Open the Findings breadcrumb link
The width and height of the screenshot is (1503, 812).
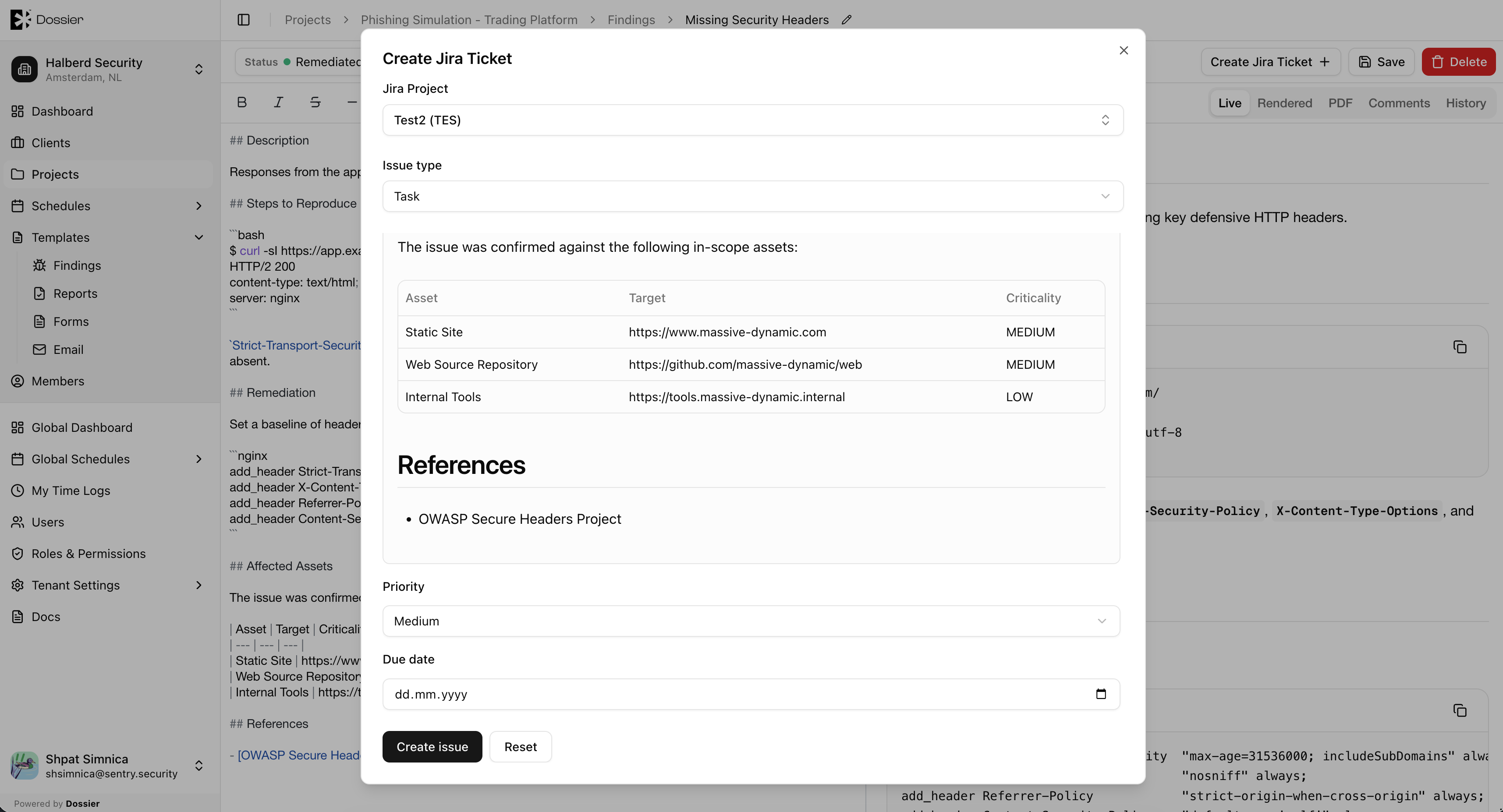coord(631,20)
